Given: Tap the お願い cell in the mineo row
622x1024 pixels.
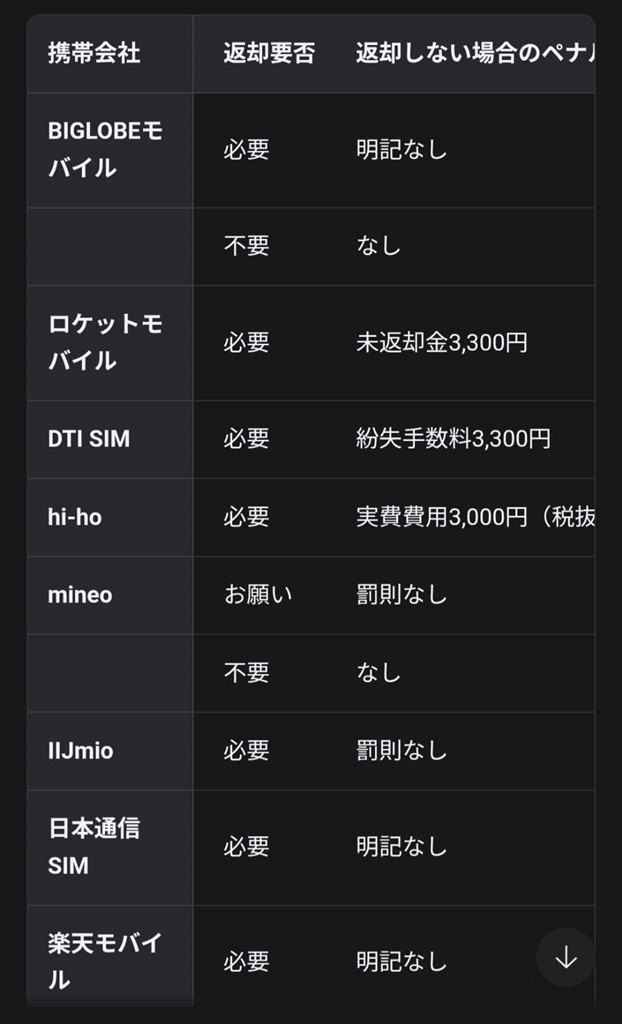Looking at the screenshot, I should pyautogui.click(x=258, y=595).
